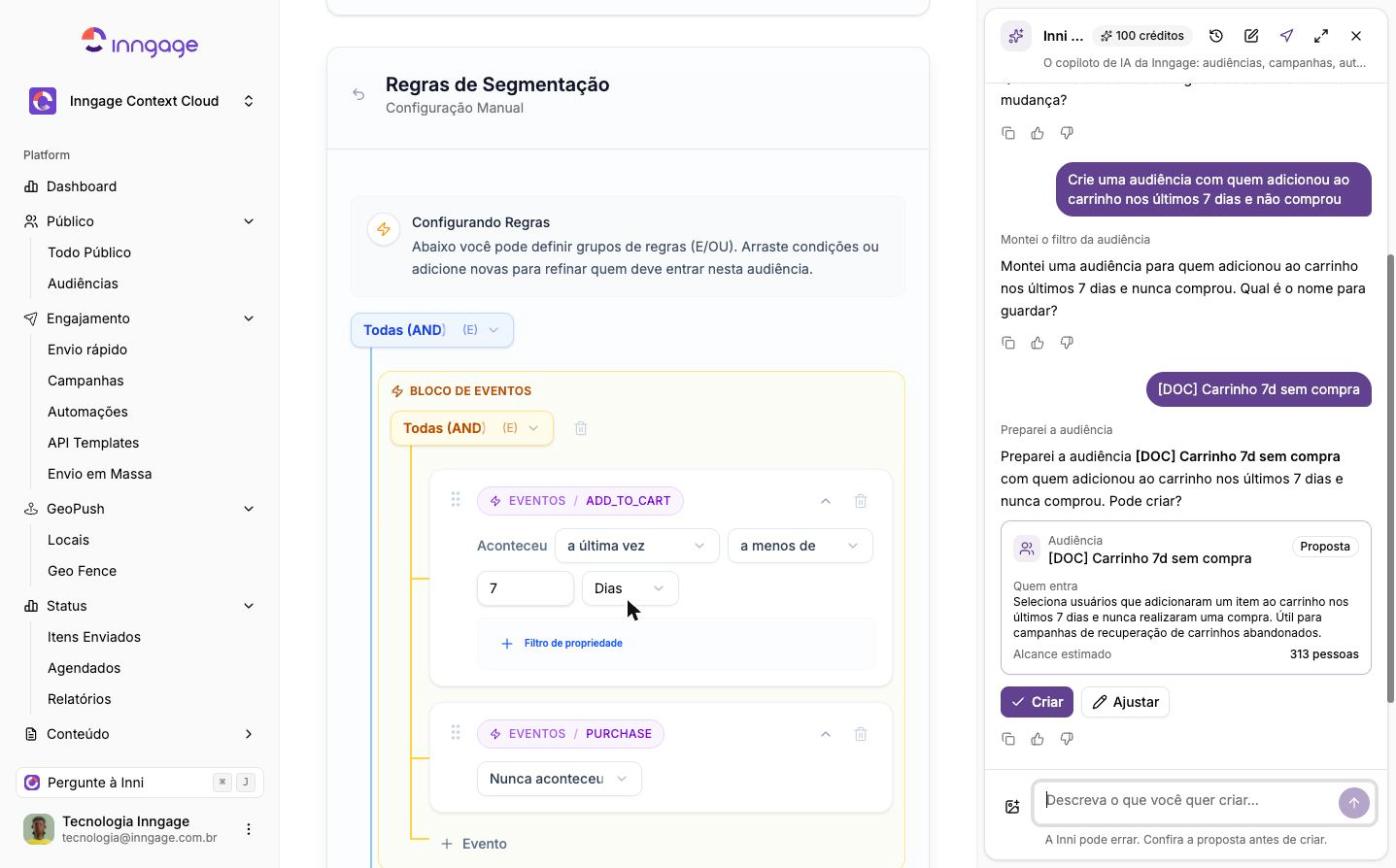Screen dimensions: 1396x868
Task: Remove the Bloco de Eventos group via trash icon
Action: point(581,428)
